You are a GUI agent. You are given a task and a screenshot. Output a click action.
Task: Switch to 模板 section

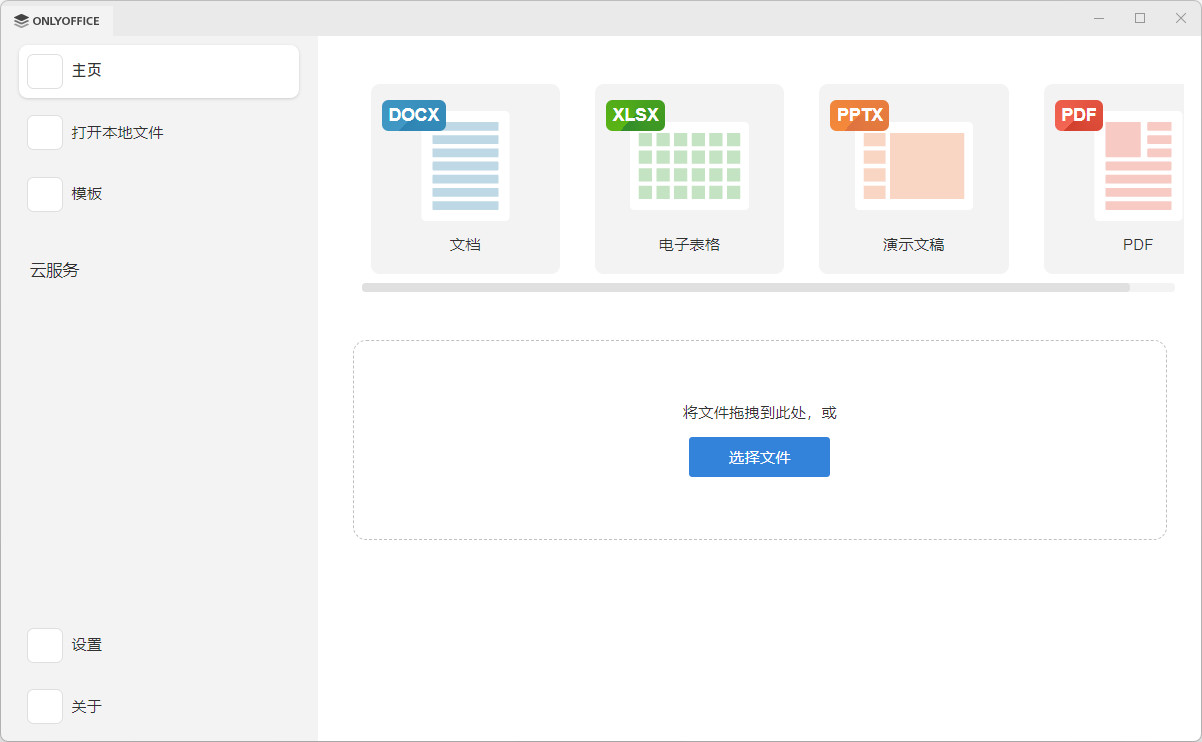[x=87, y=194]
